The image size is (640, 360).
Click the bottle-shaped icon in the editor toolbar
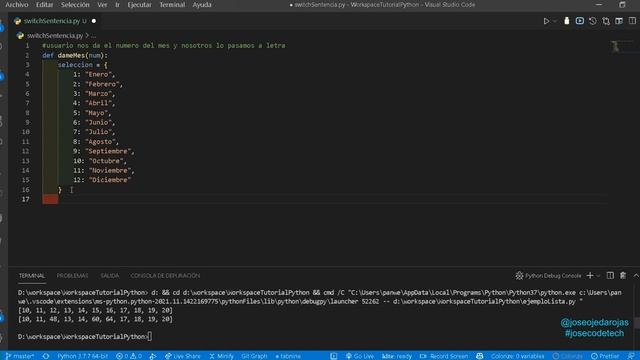pos(567,21)
